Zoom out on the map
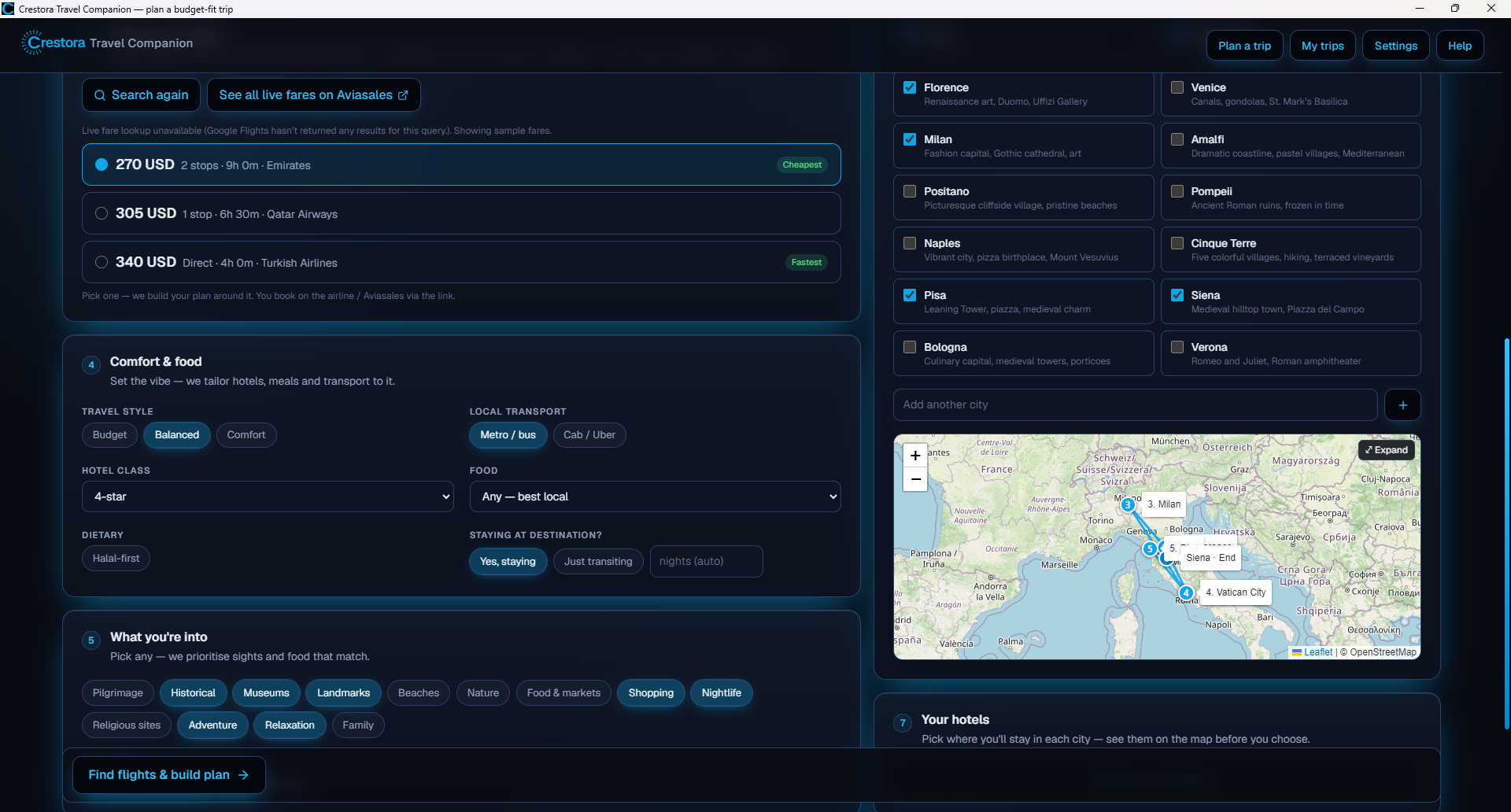 (x=915, y=479)
